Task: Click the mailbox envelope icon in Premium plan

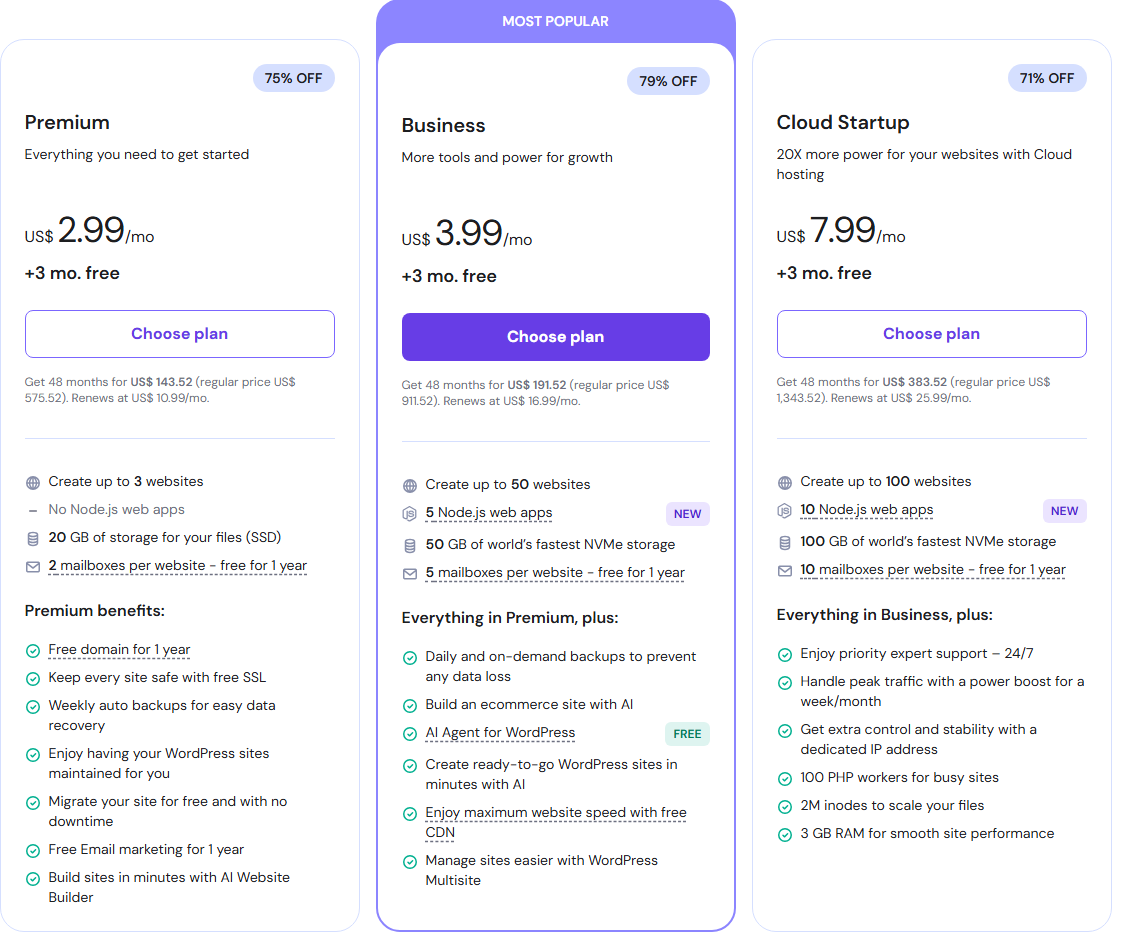Action: pos(33,565)
